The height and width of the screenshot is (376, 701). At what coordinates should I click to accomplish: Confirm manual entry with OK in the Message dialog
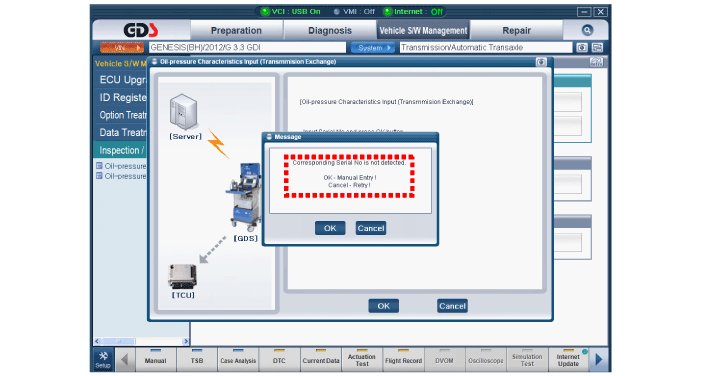click(330, 228)
